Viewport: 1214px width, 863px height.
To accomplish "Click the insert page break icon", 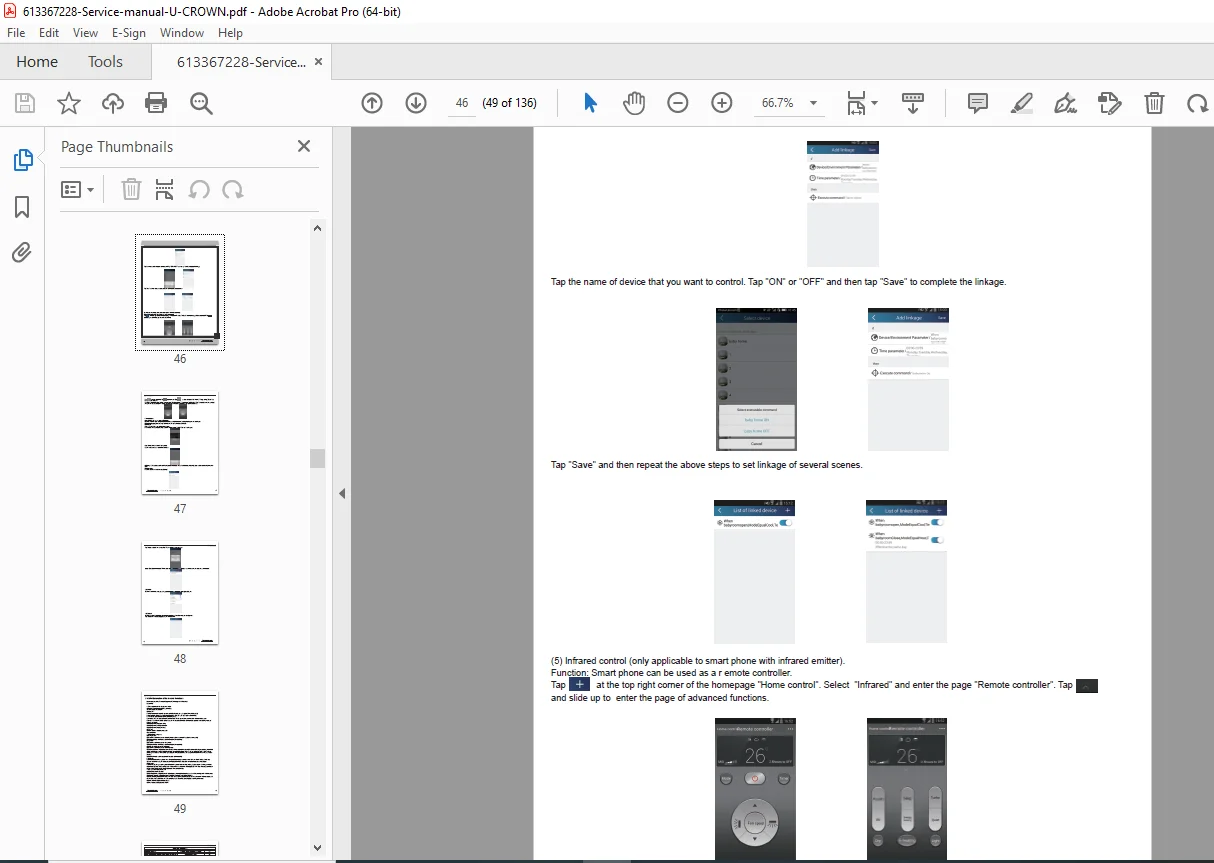I will [165, 189].
